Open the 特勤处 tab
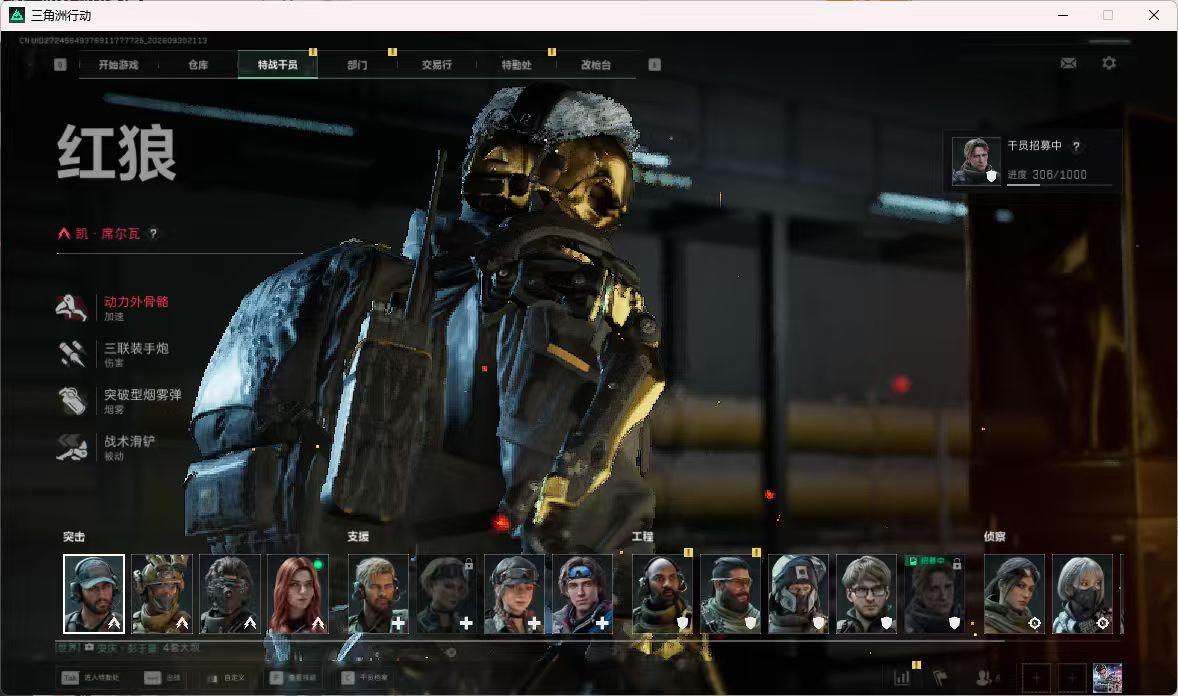This screenshot has height=696, width=1178. pos(516,65)
